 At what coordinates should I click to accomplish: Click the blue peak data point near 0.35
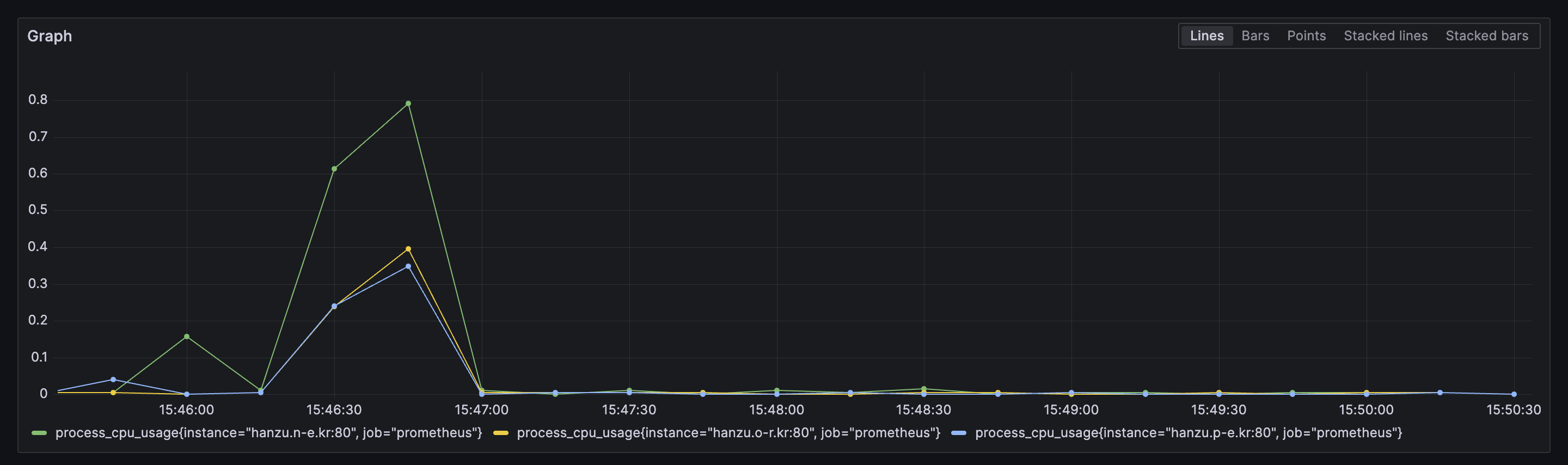click(408, 267)
